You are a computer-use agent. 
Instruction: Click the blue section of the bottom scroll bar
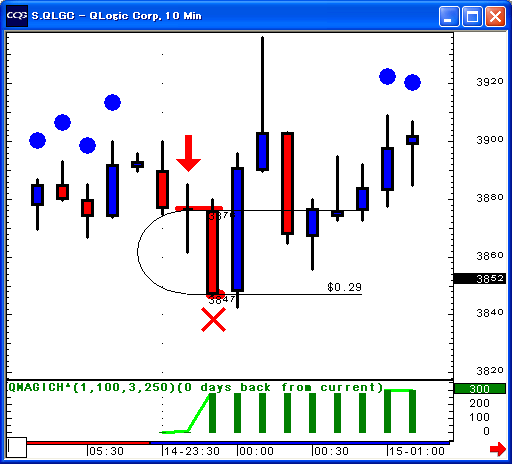point(300,443)
